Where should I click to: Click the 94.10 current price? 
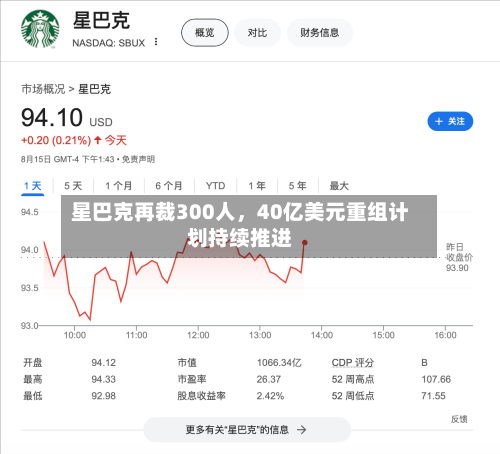point(52,118)
